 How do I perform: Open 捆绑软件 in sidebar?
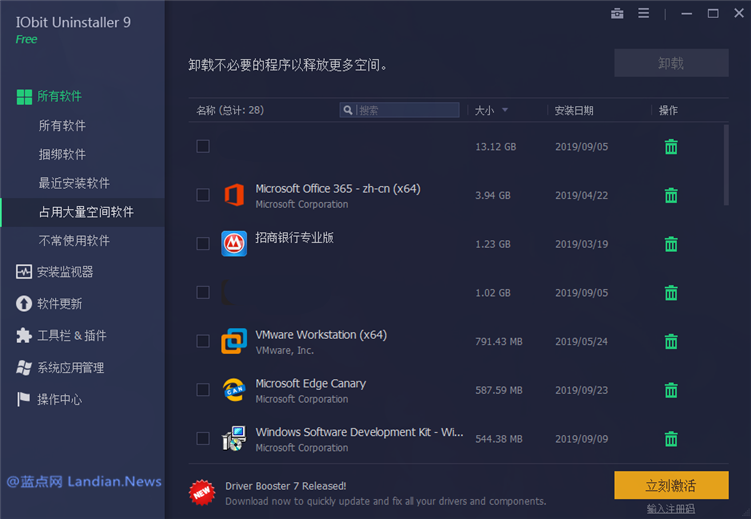click(62, 155)
